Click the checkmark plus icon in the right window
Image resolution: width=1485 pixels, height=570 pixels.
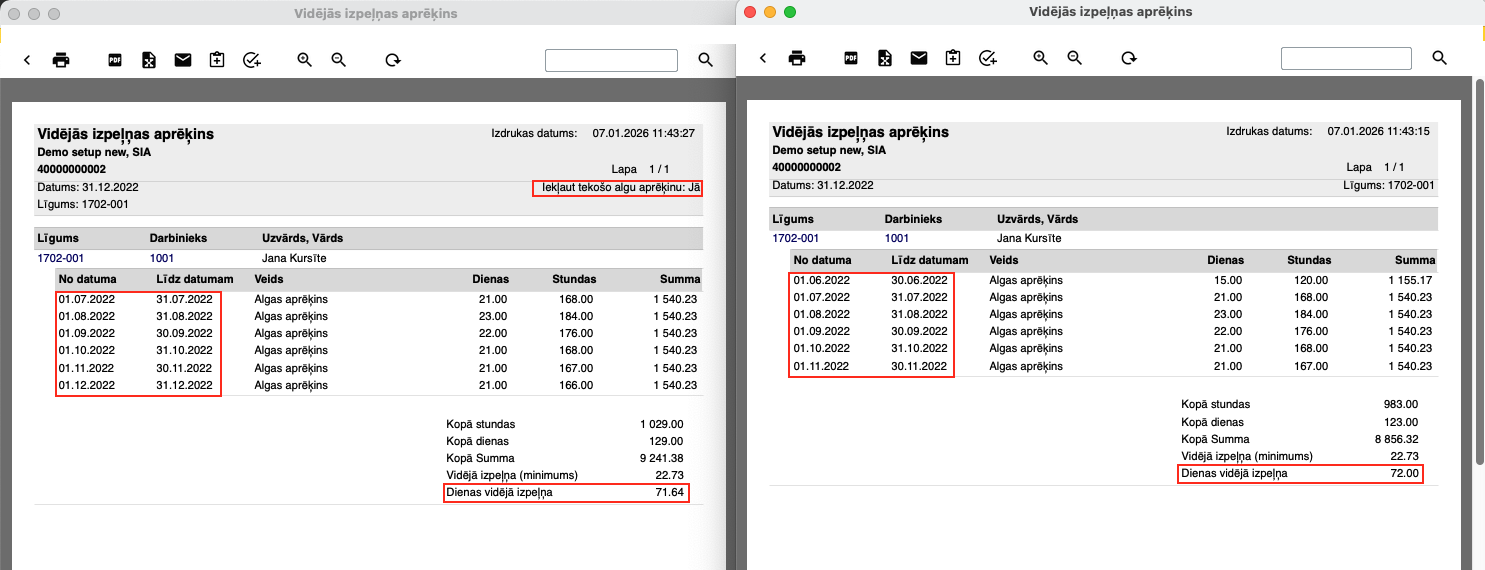[x=987, y=58]
